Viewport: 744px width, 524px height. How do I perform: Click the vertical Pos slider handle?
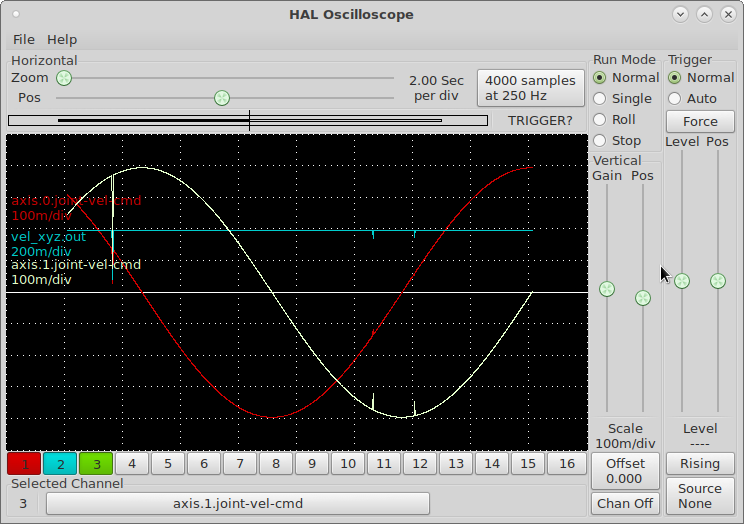click(643, 298)
